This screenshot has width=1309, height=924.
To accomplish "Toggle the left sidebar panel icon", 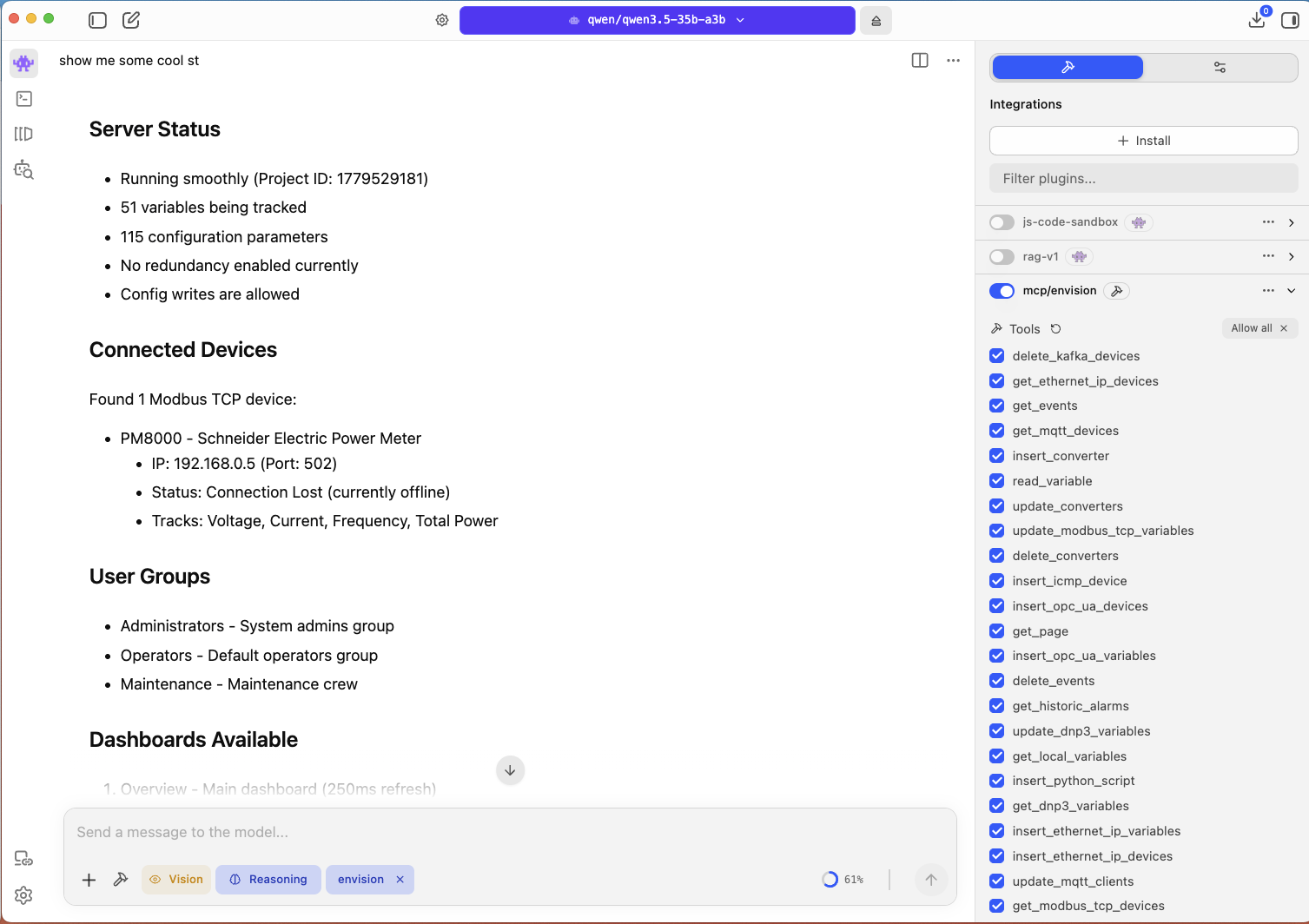I will click(97, 20).
